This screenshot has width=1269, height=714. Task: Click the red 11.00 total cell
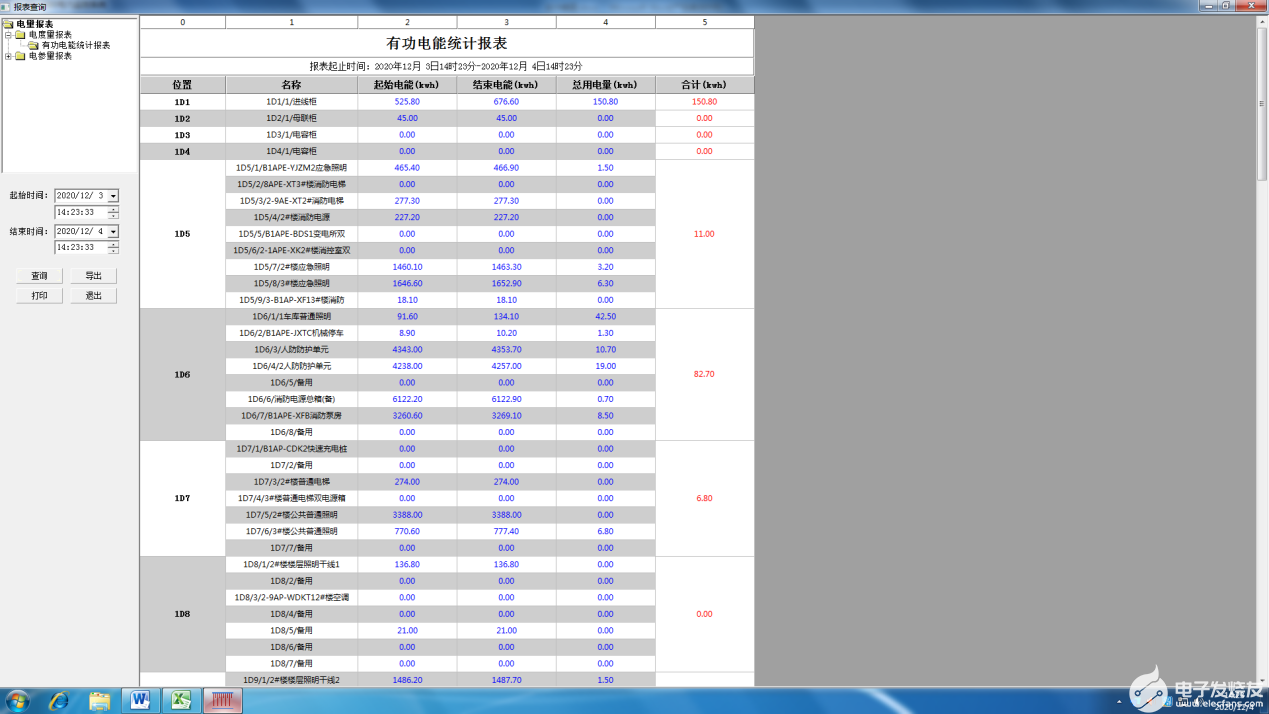tap(704, 234)
